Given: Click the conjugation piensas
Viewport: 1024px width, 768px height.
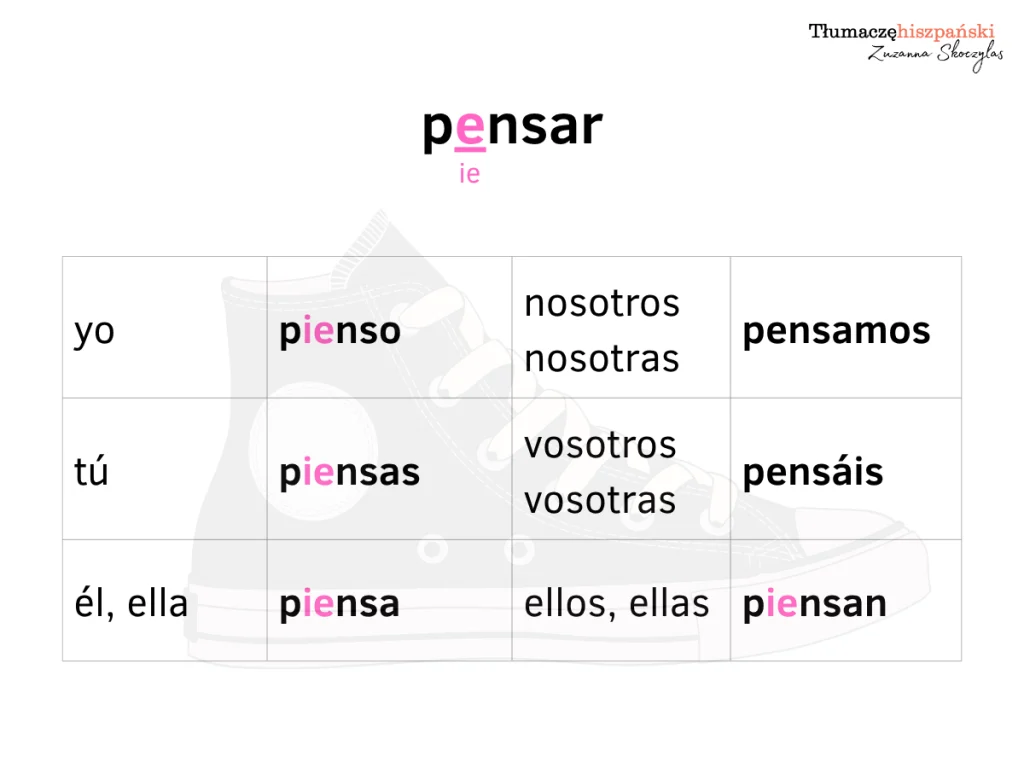Looking at the screenshot, I should pos(349,472).
